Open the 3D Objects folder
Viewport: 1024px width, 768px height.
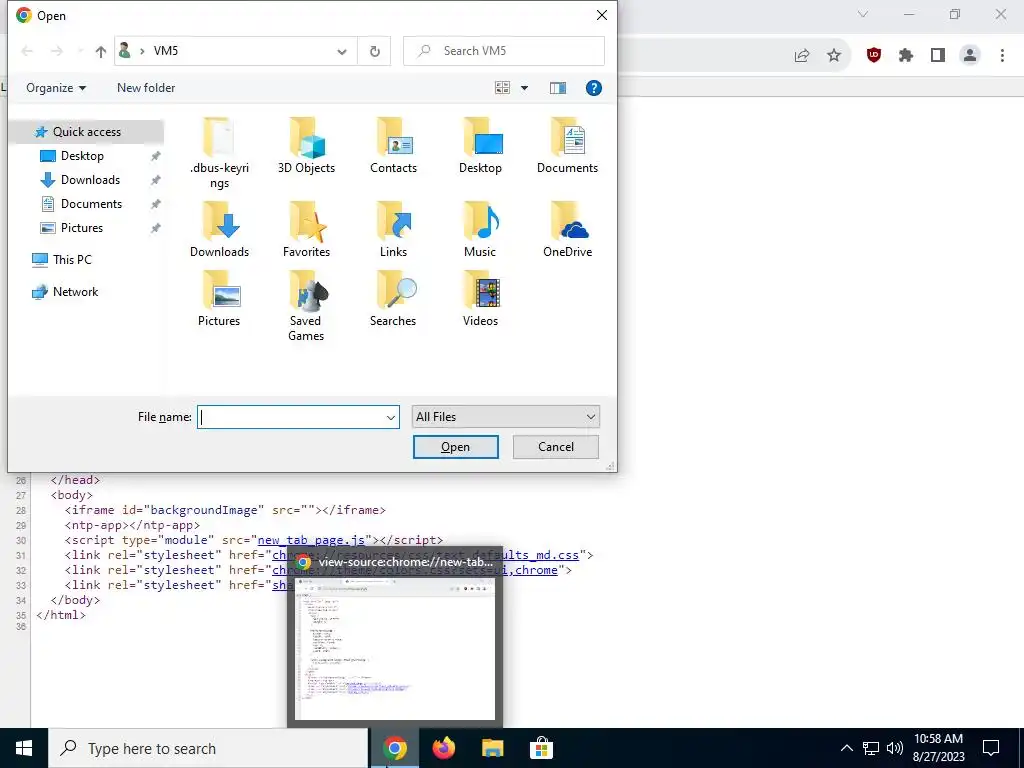(x=306, y=146)
